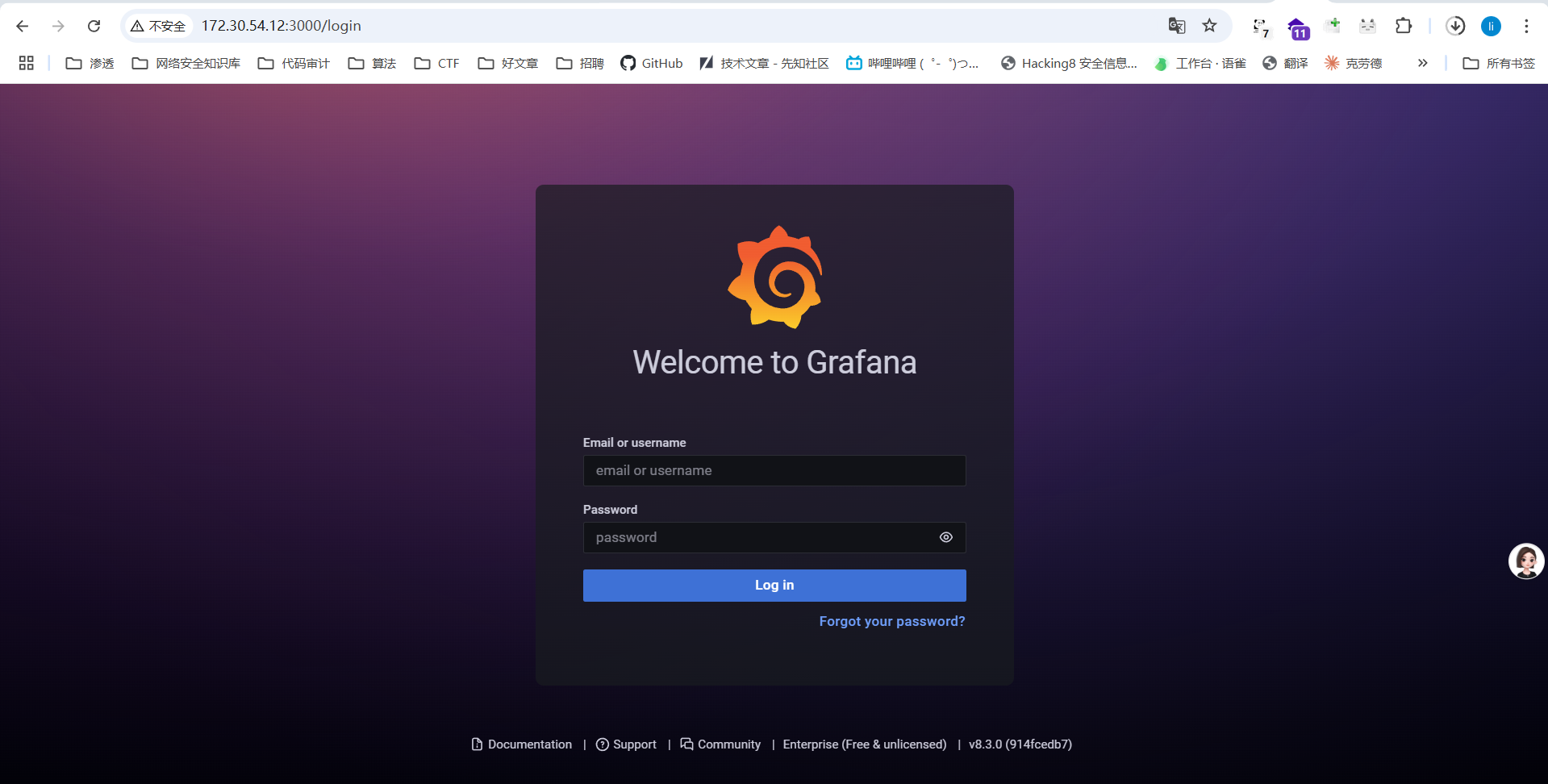Open the apps grid in bookmarks bar

(x=26, y=63)
